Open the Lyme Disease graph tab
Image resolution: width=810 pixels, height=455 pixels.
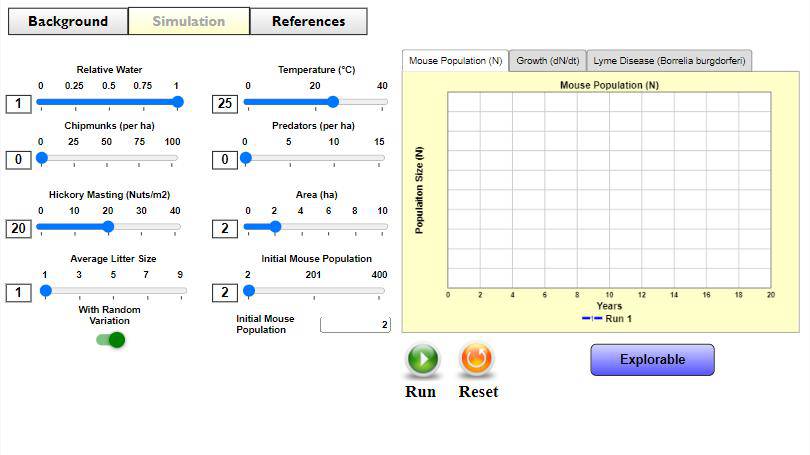coord(668,61)
